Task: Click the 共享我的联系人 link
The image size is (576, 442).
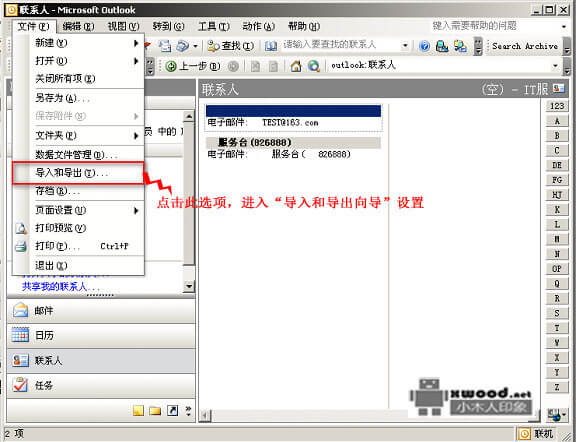Action: point(60,286)
